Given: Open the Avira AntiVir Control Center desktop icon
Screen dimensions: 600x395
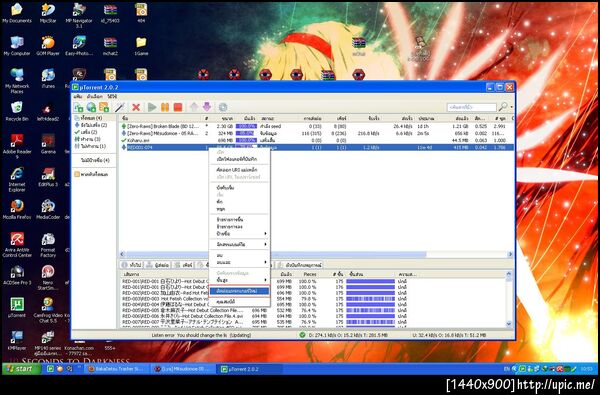Looking at the screenshot, I should point(17,245).
